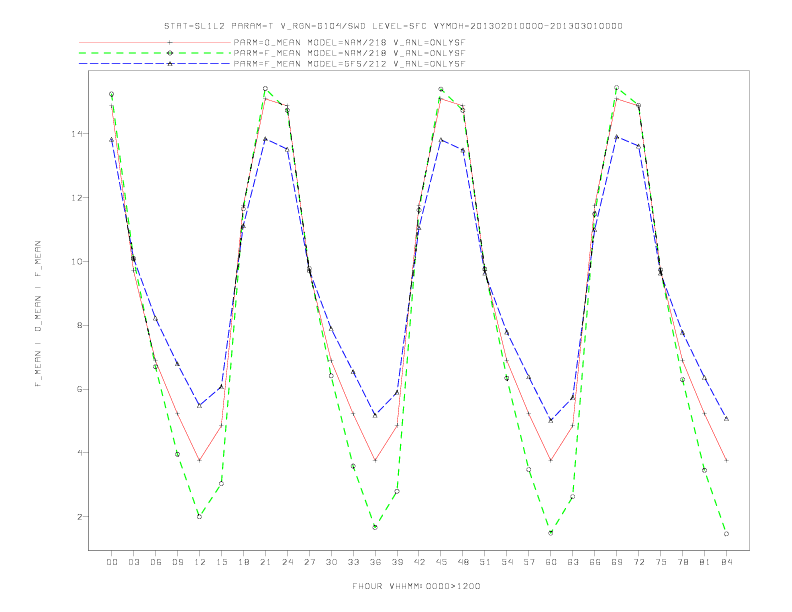Image resolution: width=792 pixels, height=612 pixels.
Task: Click x-axis tick label 81
Action: coord(705,562)
